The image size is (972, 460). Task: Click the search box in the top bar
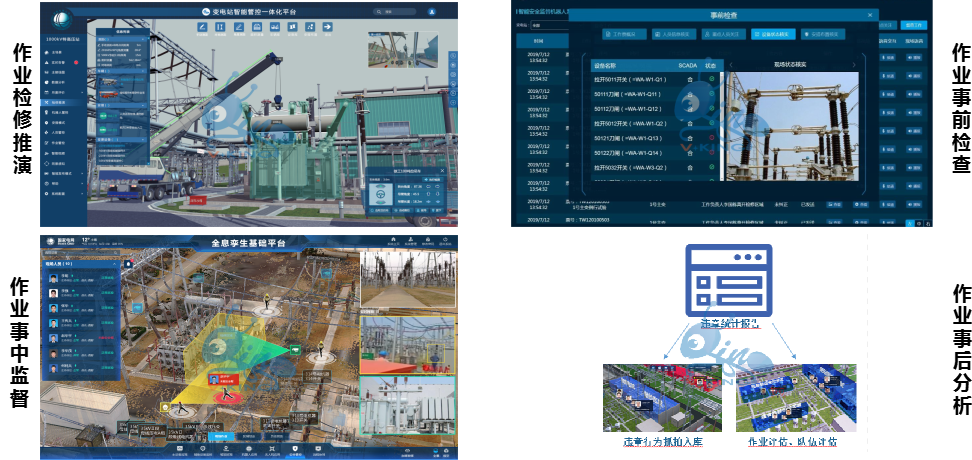click(392, 12)
